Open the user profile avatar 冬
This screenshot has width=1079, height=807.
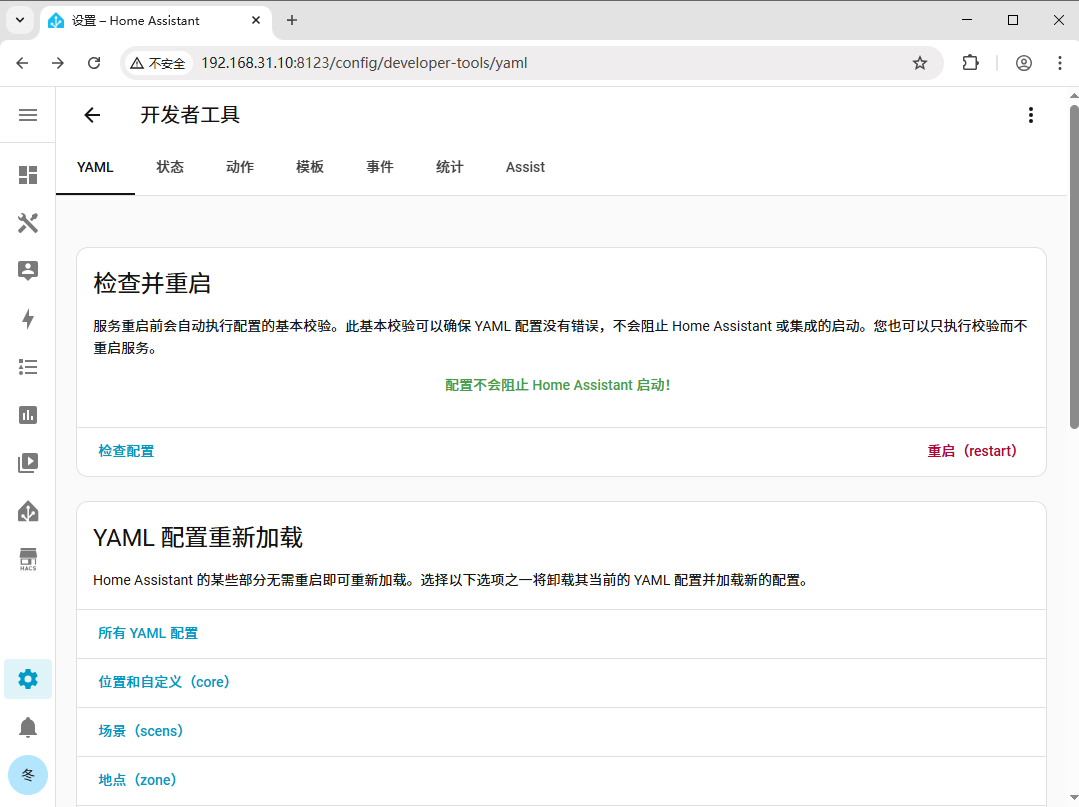click(28, 775)
